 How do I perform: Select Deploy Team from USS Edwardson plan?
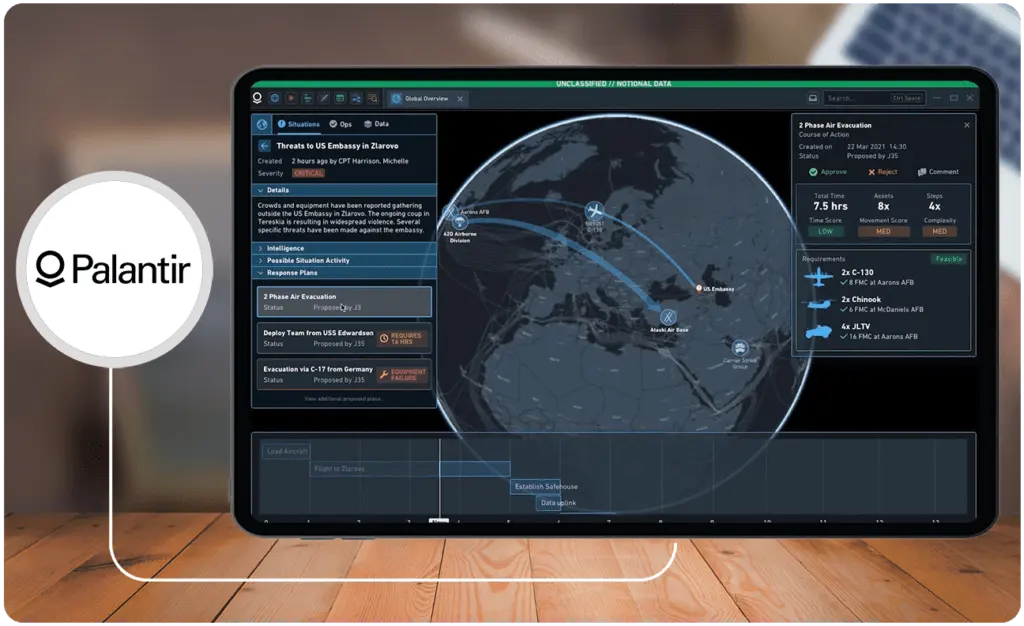(344, 338)
